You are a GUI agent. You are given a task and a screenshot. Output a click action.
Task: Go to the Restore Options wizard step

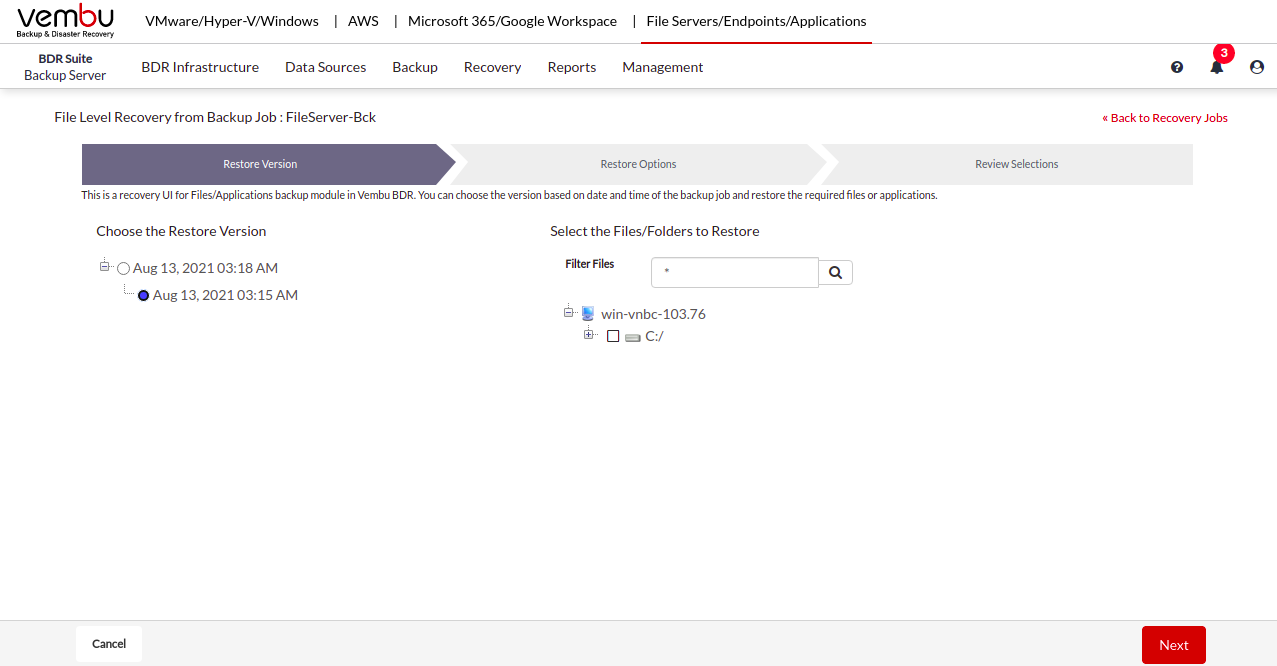click(x=638, y=164)
